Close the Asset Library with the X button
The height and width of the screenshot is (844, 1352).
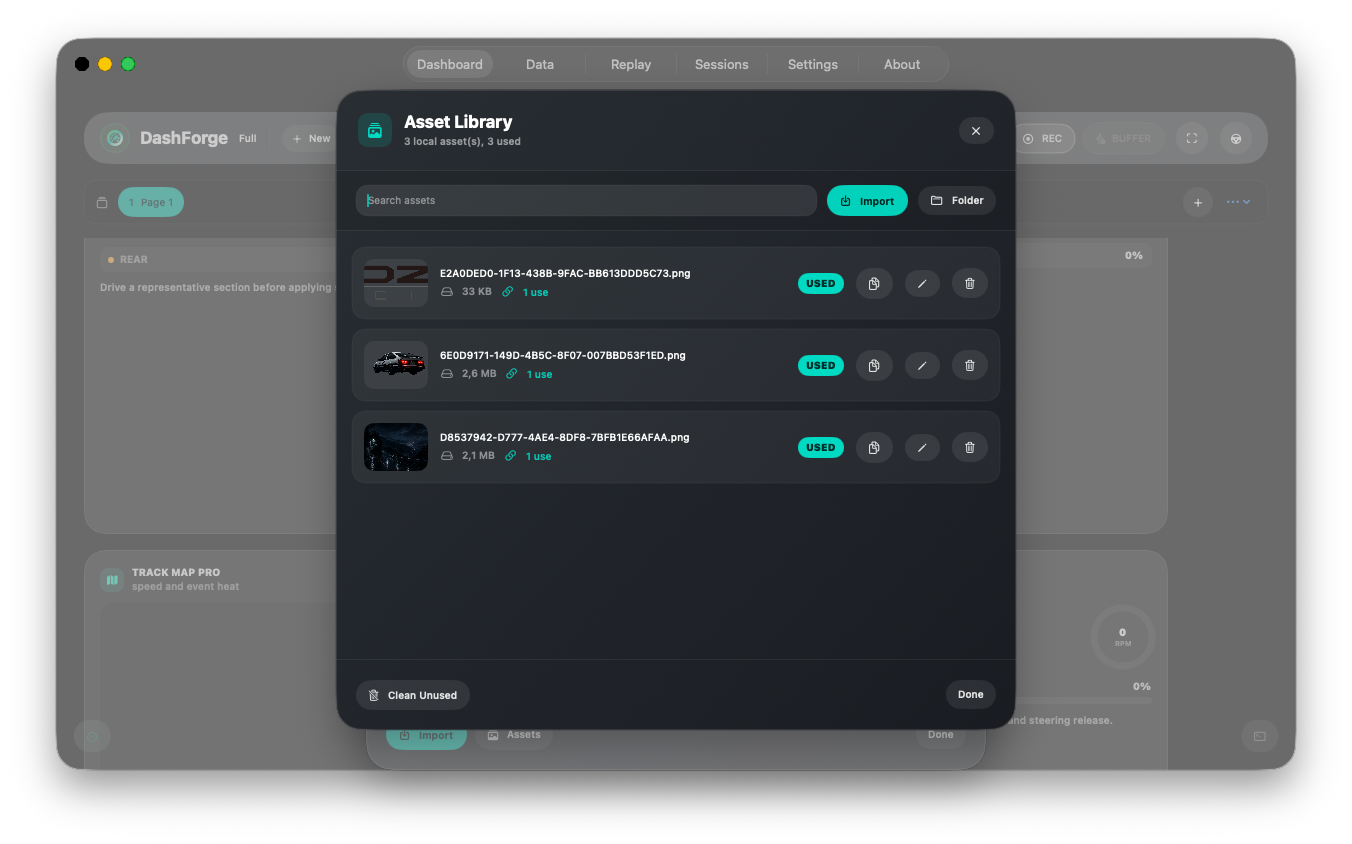(x=976, y=131)
